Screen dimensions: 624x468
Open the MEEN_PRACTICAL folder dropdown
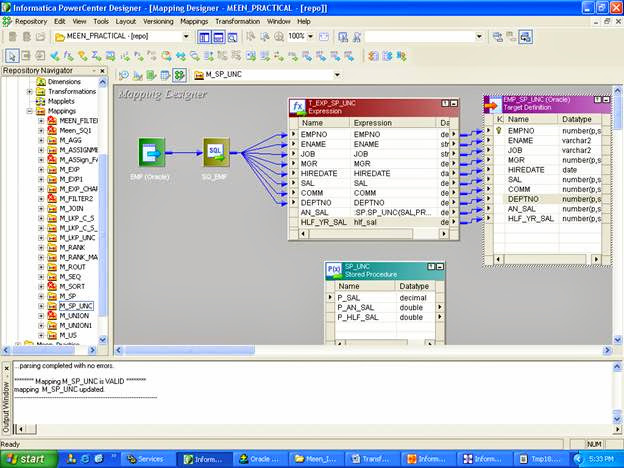pyautogui.click(x=186, y=37)
